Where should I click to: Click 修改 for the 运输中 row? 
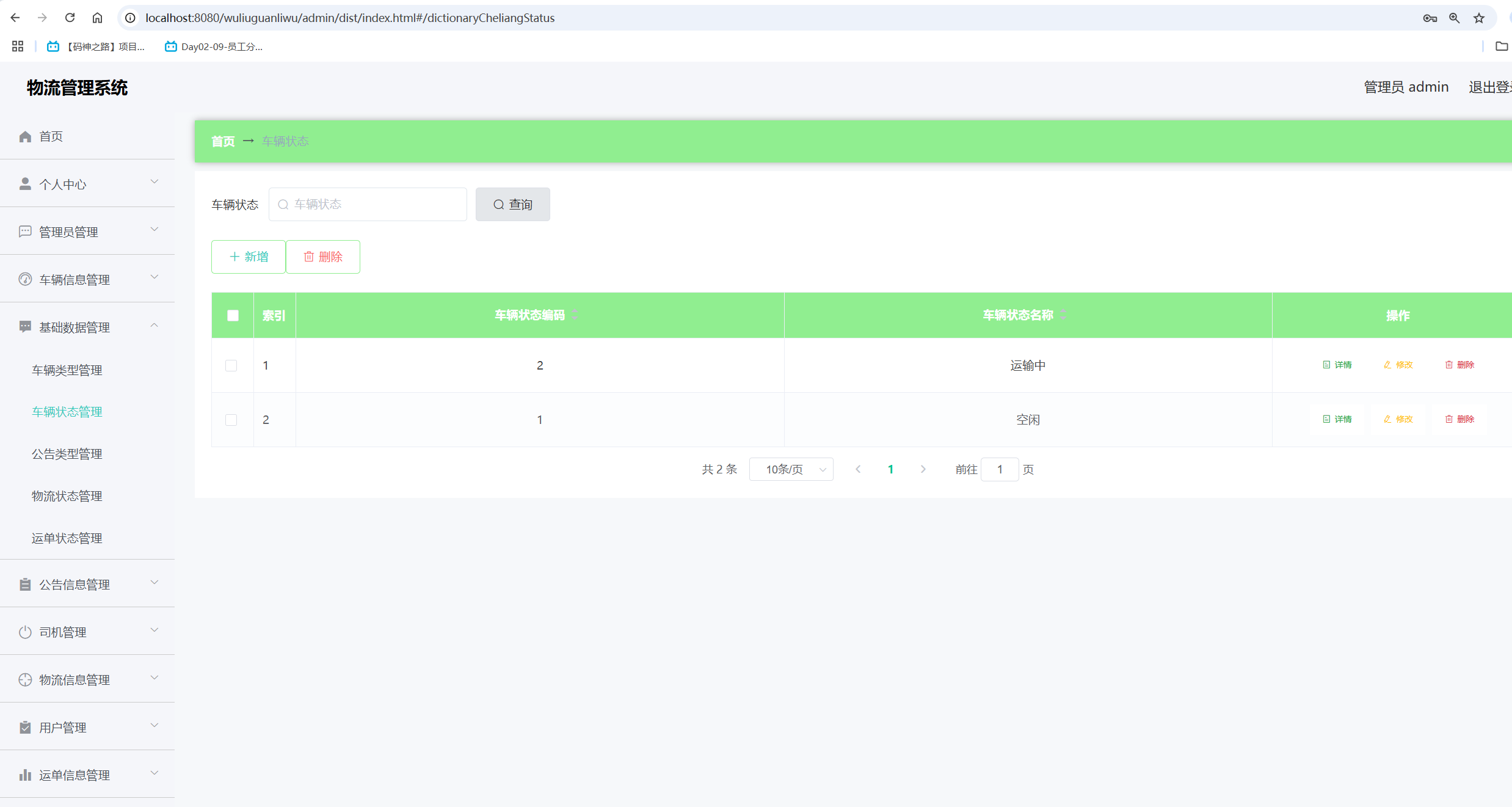coord(1398,365)
